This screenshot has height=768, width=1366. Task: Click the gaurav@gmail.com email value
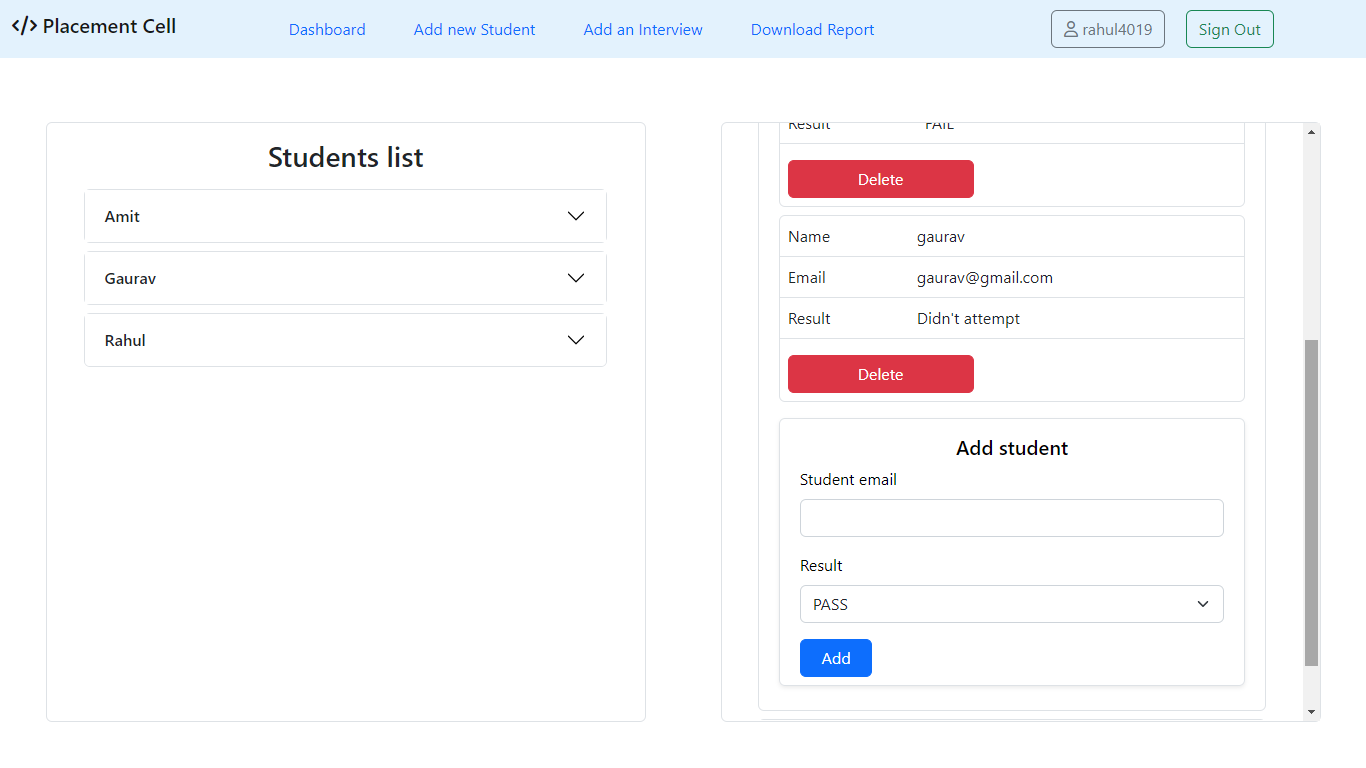click(985, 278)
